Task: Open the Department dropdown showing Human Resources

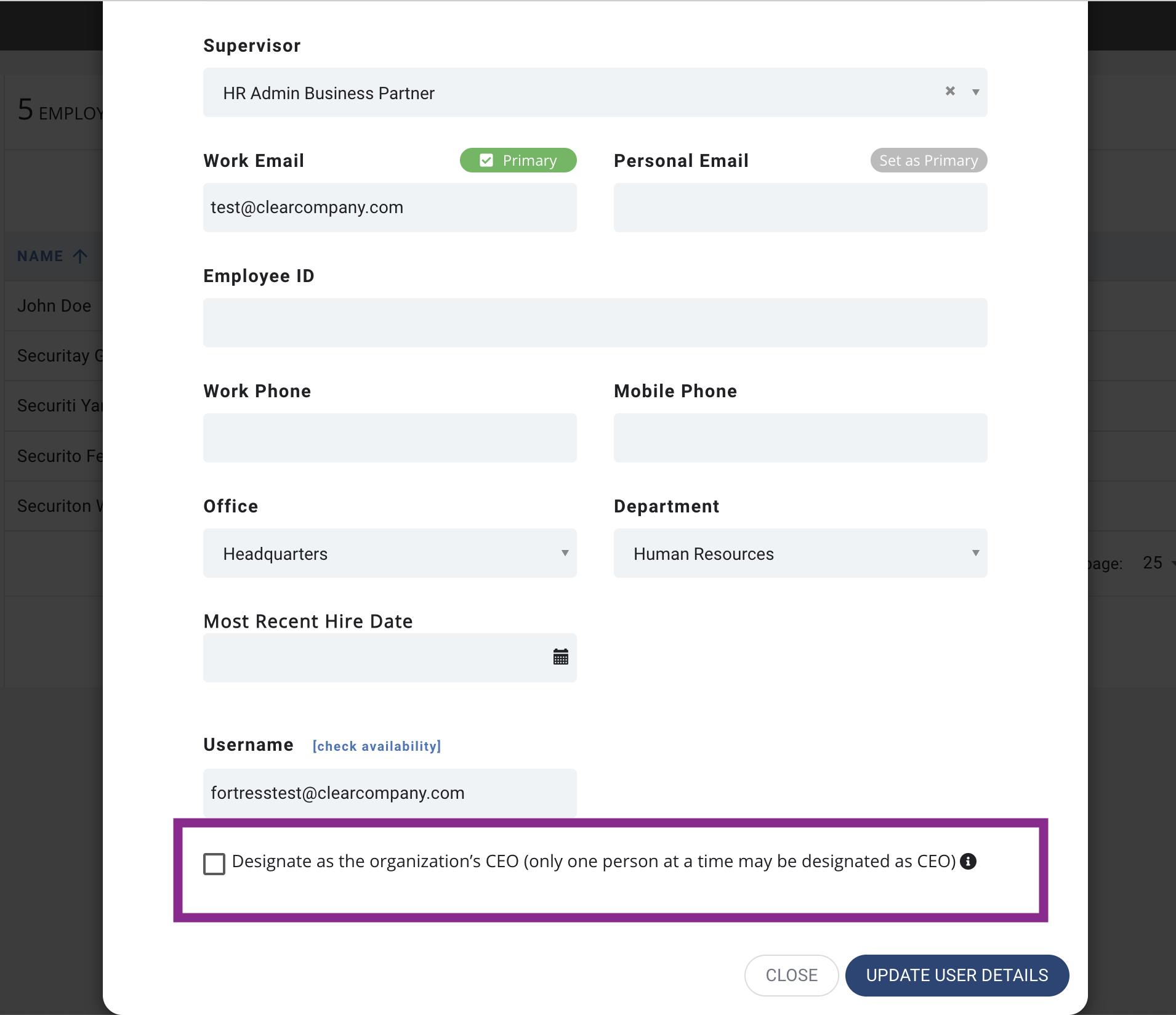Action: (800, 553)
